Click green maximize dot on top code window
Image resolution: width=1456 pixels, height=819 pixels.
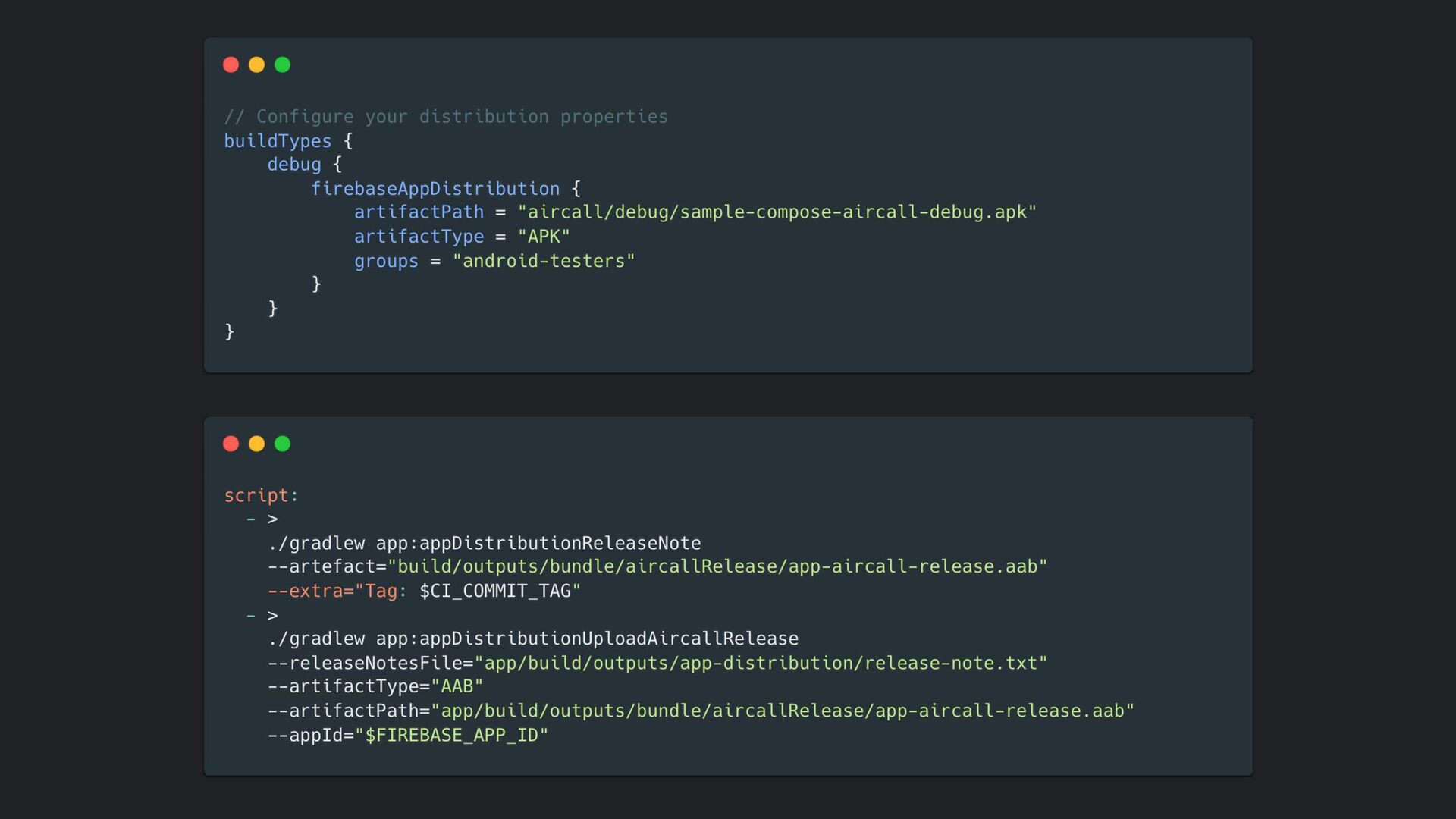click(x=282, y=65)
